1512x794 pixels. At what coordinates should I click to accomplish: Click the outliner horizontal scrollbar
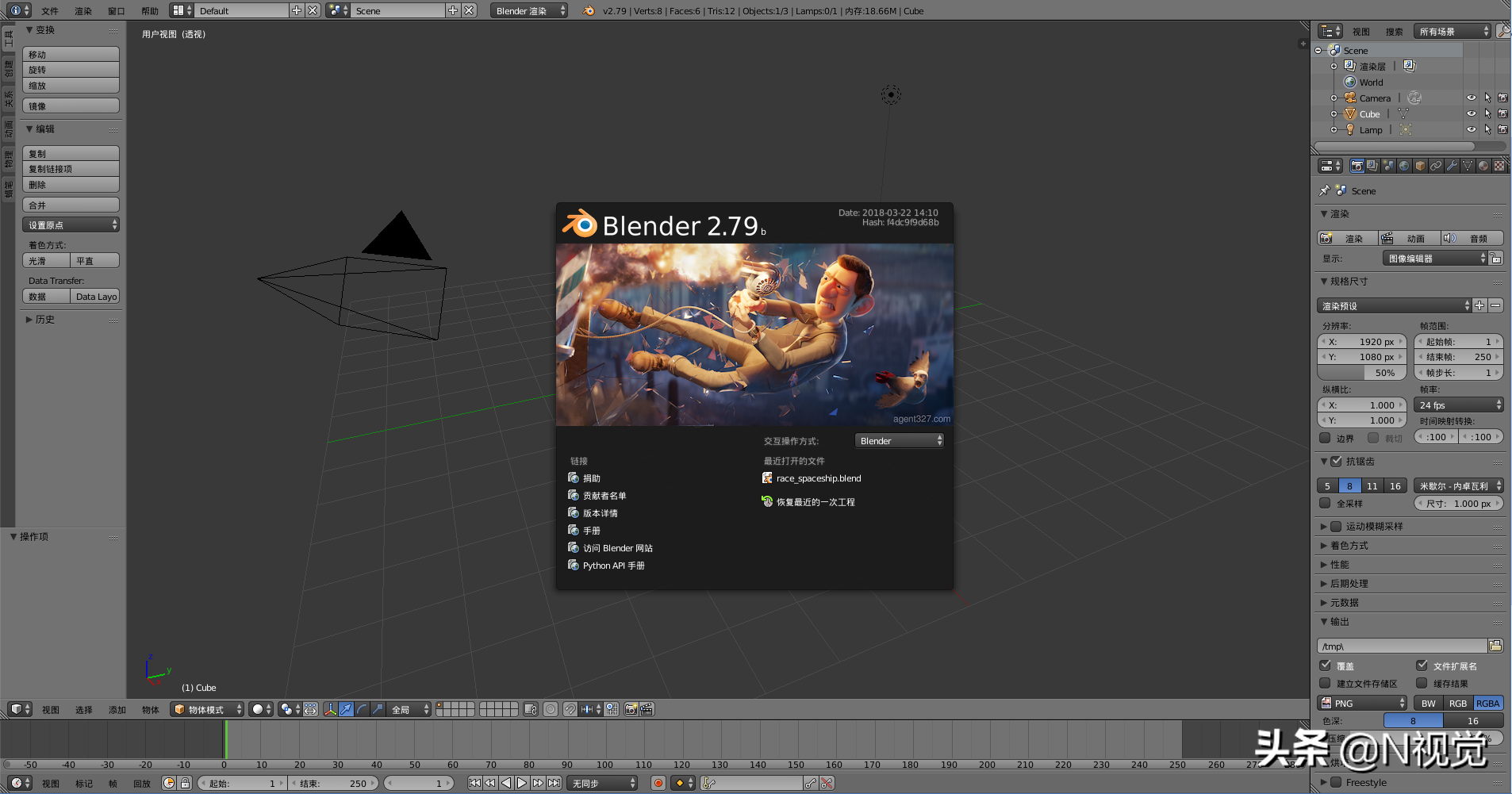click(x=1395, y=146)
